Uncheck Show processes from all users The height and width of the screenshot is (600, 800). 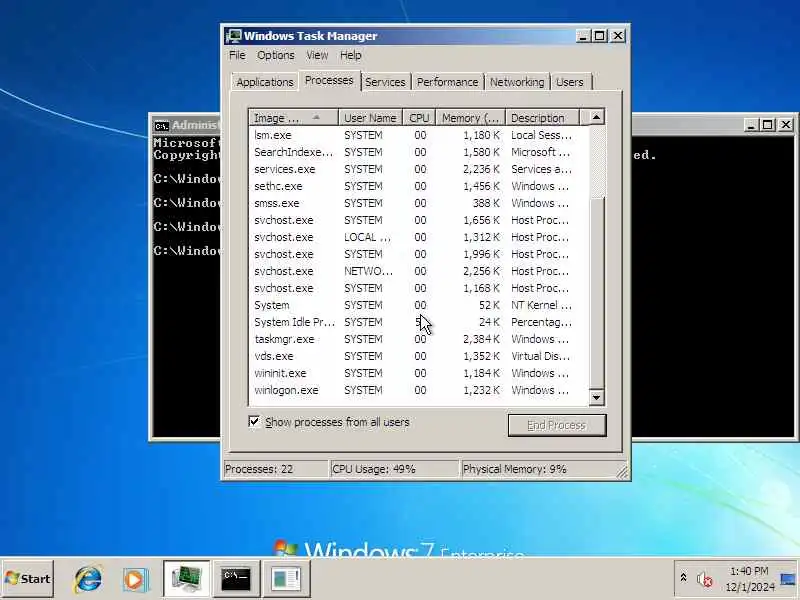[254, 421]
